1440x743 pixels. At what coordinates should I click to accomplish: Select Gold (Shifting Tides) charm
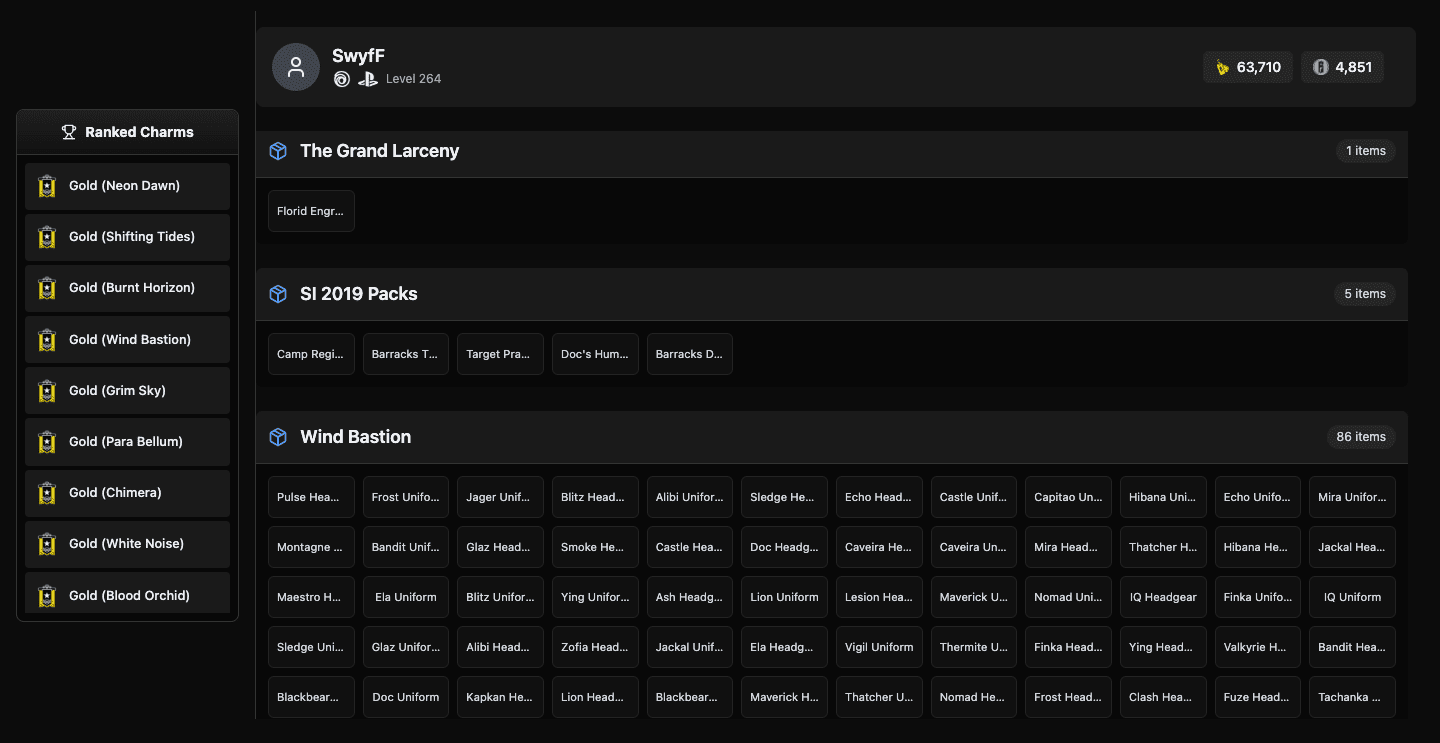[x=131, y=237]
